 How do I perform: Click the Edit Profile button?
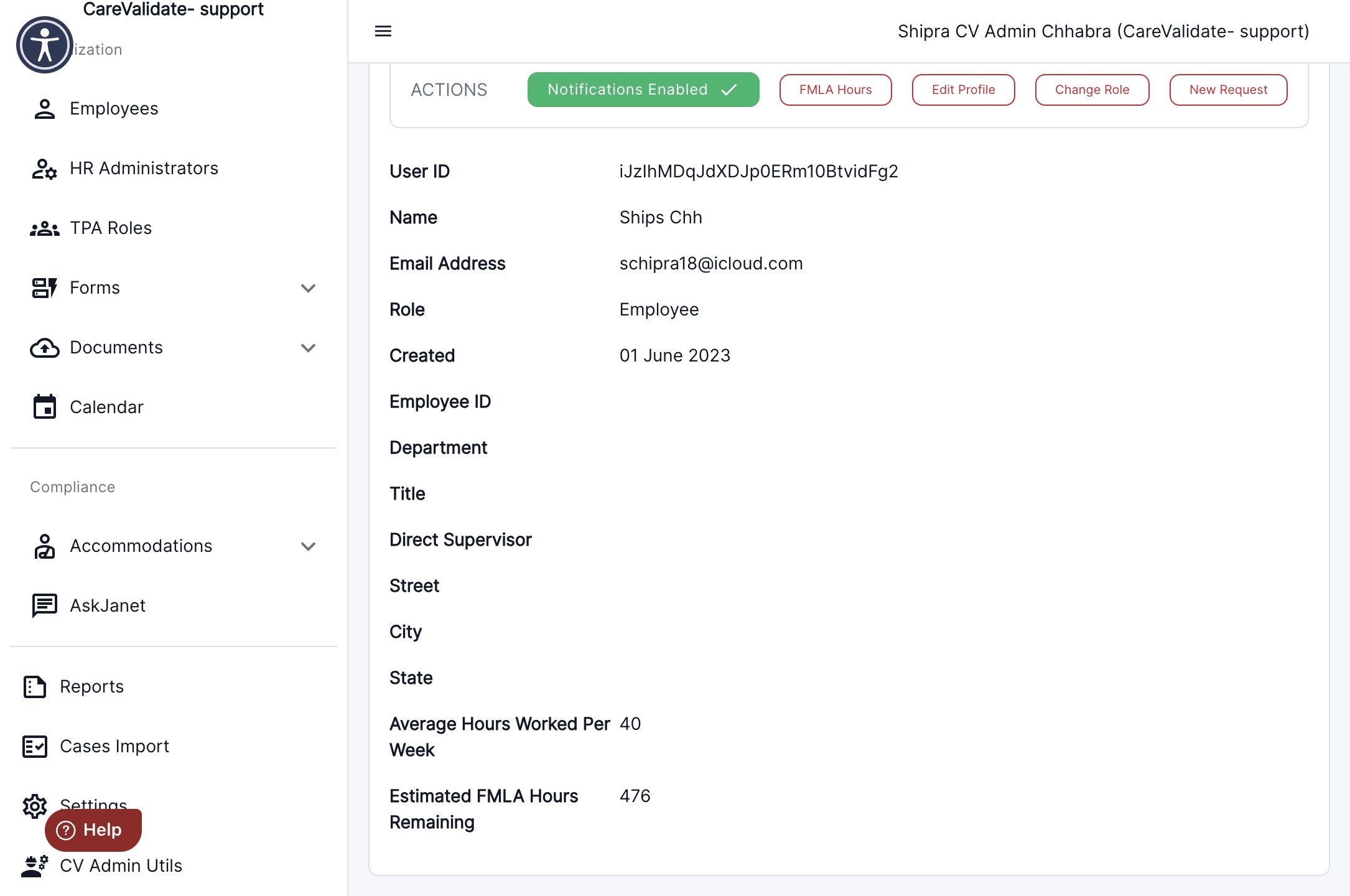[963, 90]
